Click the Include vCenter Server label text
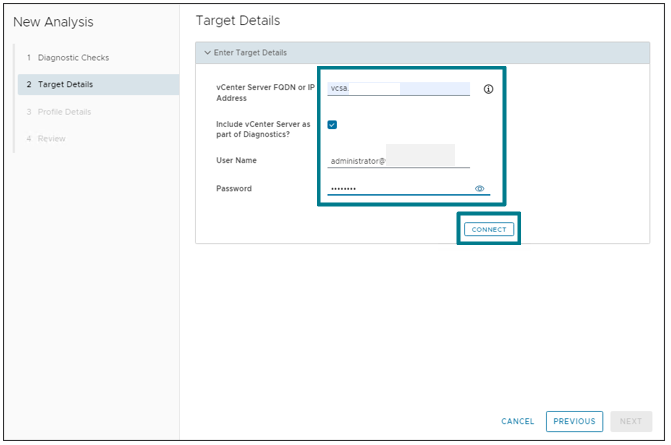671x445 pixels. tap(260, 128)
